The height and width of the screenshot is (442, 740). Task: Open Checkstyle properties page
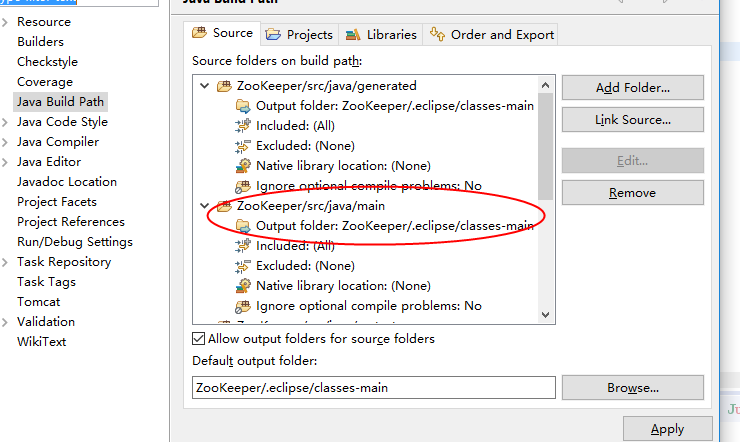(x=47, y=62)
